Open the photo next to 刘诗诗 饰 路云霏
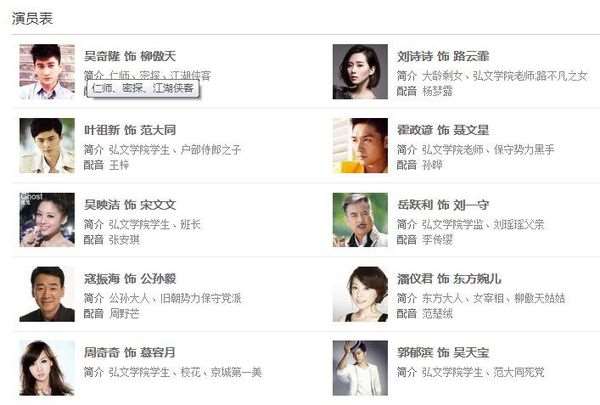Screen dimensions: 600x405 pyautogui.click(x=360, y=72)
